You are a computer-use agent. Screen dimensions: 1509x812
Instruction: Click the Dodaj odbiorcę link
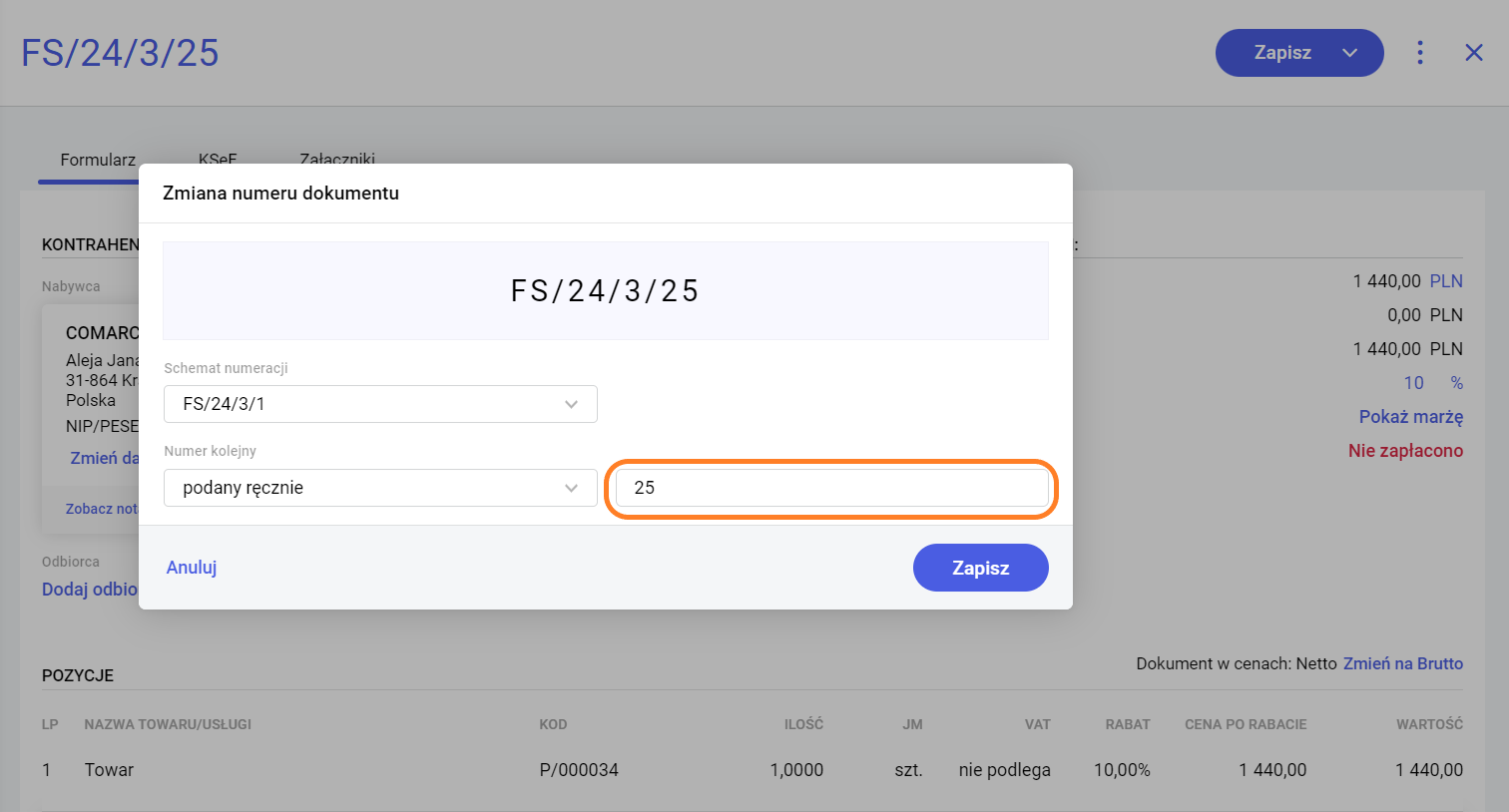[x=90, y=590]
